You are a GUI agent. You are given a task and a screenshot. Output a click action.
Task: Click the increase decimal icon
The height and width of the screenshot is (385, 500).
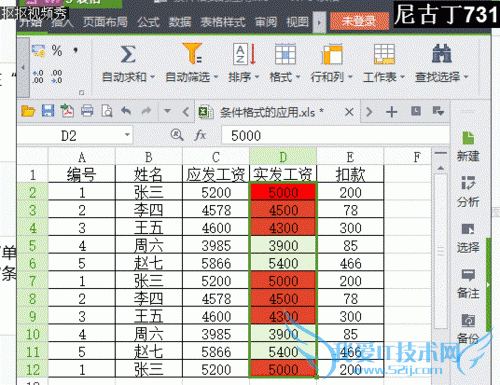tap(38, 77)
